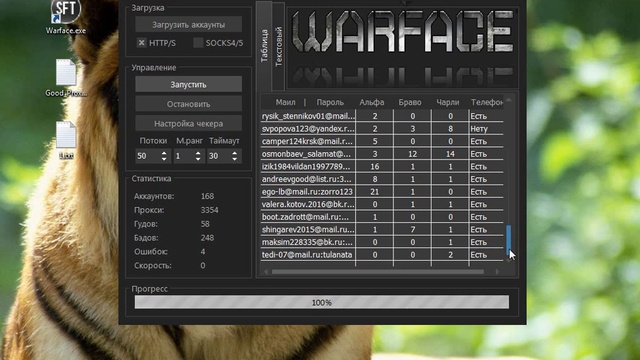Enable the SOCKS4/5 checkbox
Image resolution: width=640 pixels, height=360 pixels.
(198, 42)
